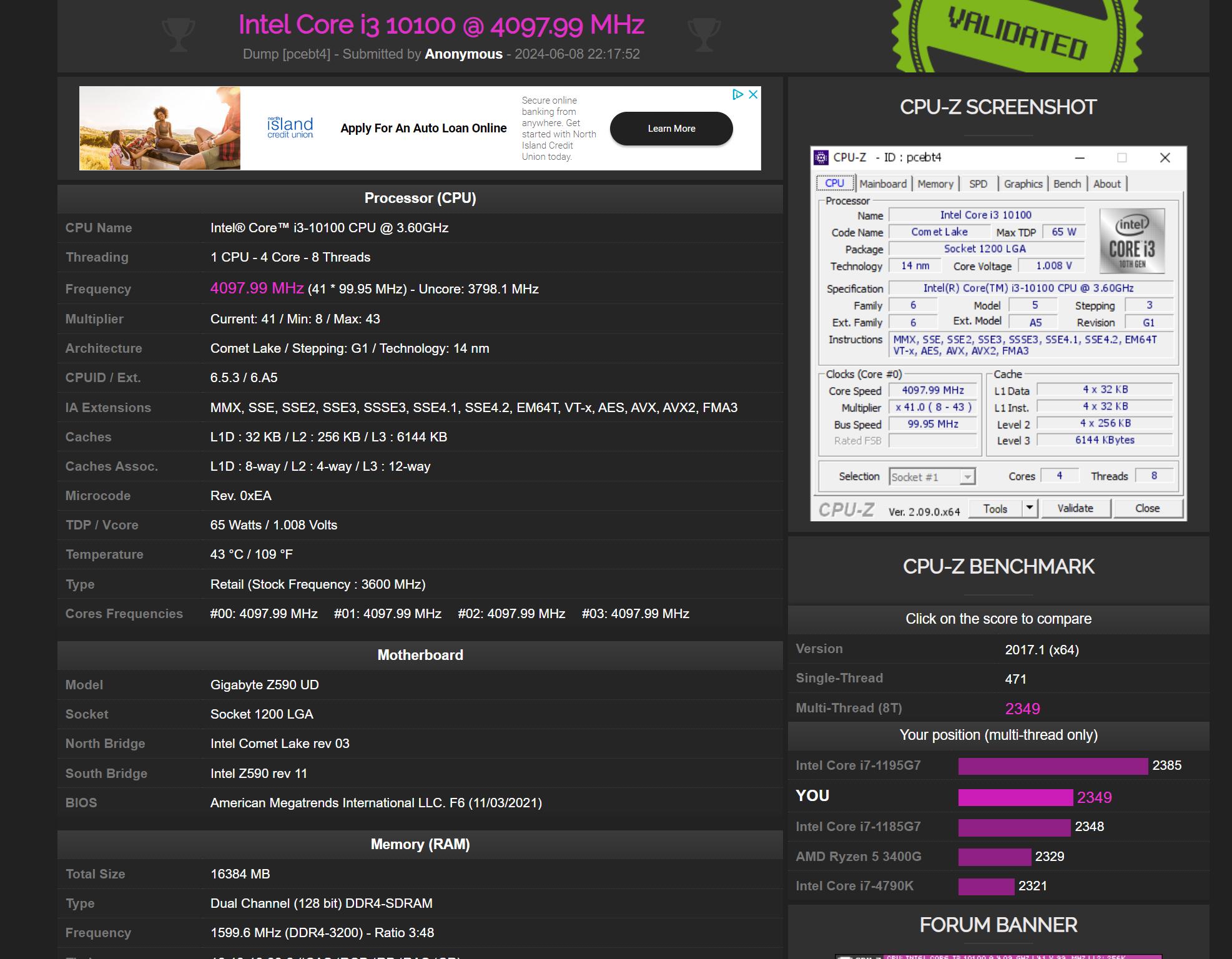This screenshot has height=959, width=1232.
Task: Click the CPU-Z SCREENSHOT heading
Action: (x=998, y=107)
